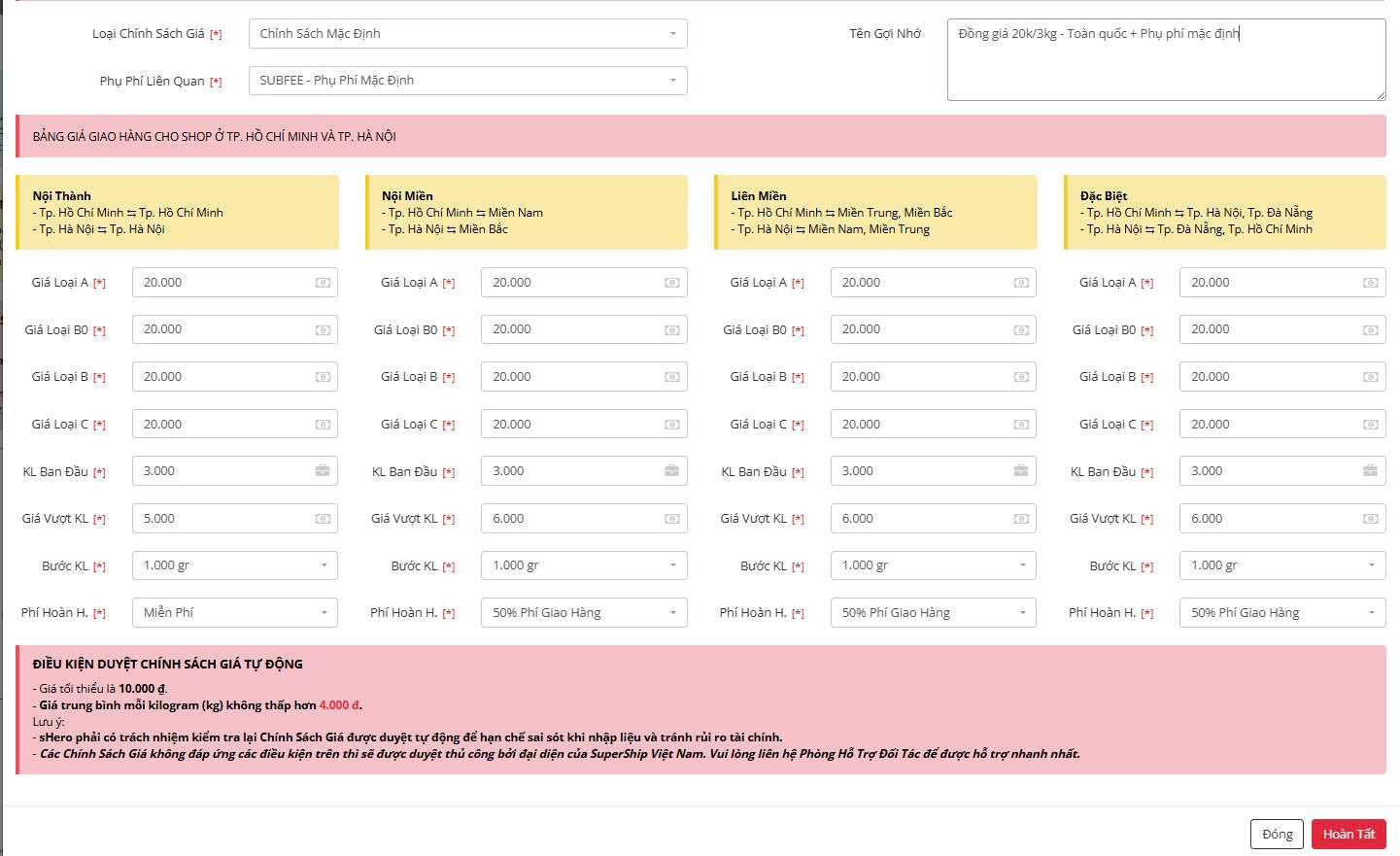Click briefcase icon in Liên Miền KL Ban Đầu field

point(1021,471)
